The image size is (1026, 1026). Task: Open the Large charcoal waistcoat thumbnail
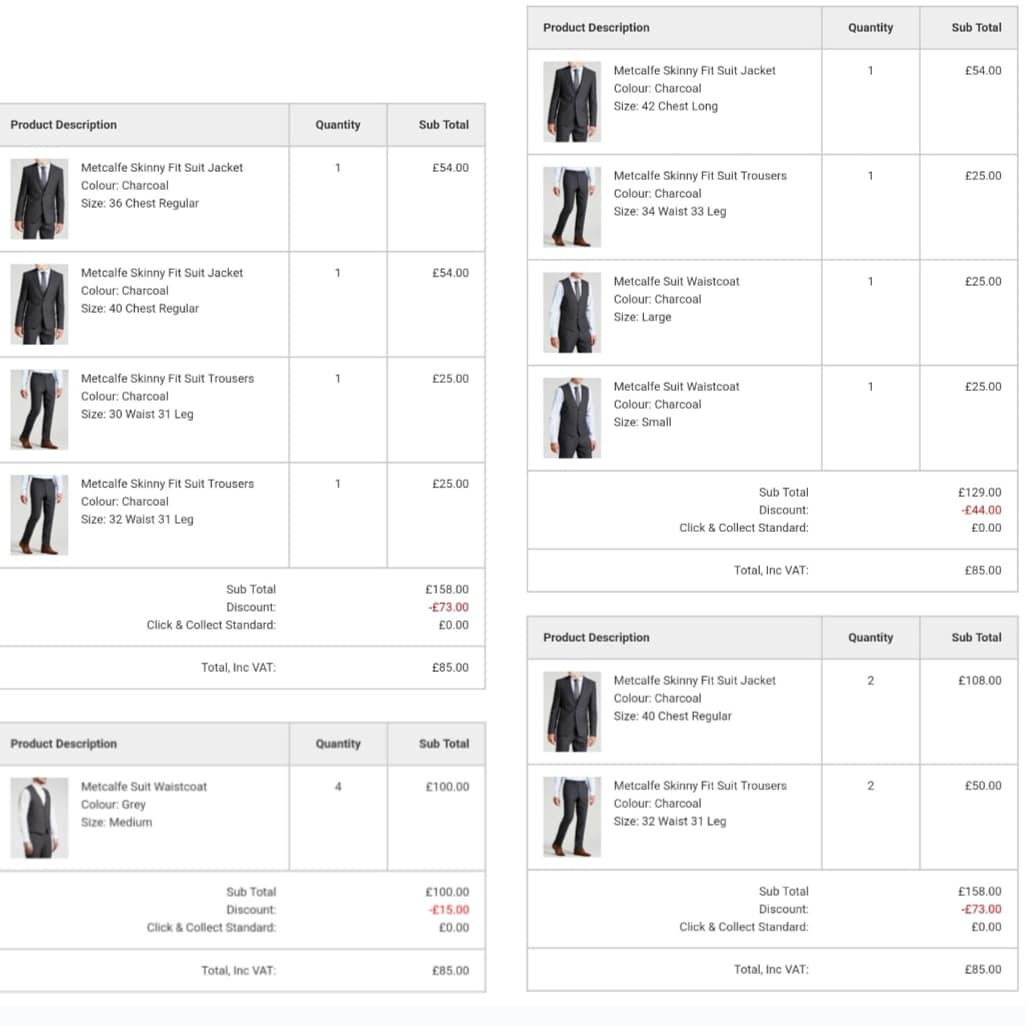point(573,312)
